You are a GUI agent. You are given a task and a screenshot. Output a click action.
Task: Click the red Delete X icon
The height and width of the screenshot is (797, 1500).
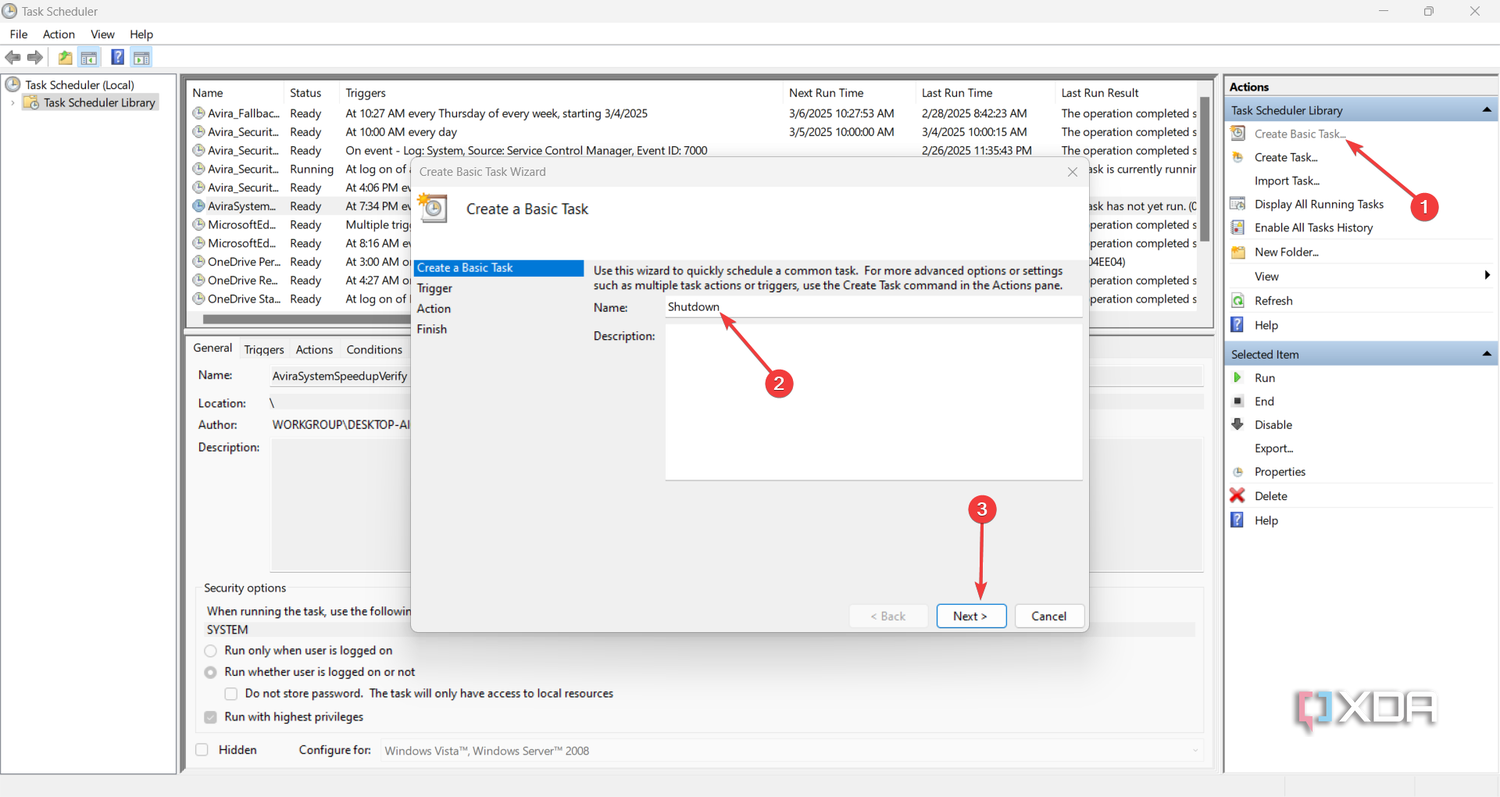(x=1238, y=496)
